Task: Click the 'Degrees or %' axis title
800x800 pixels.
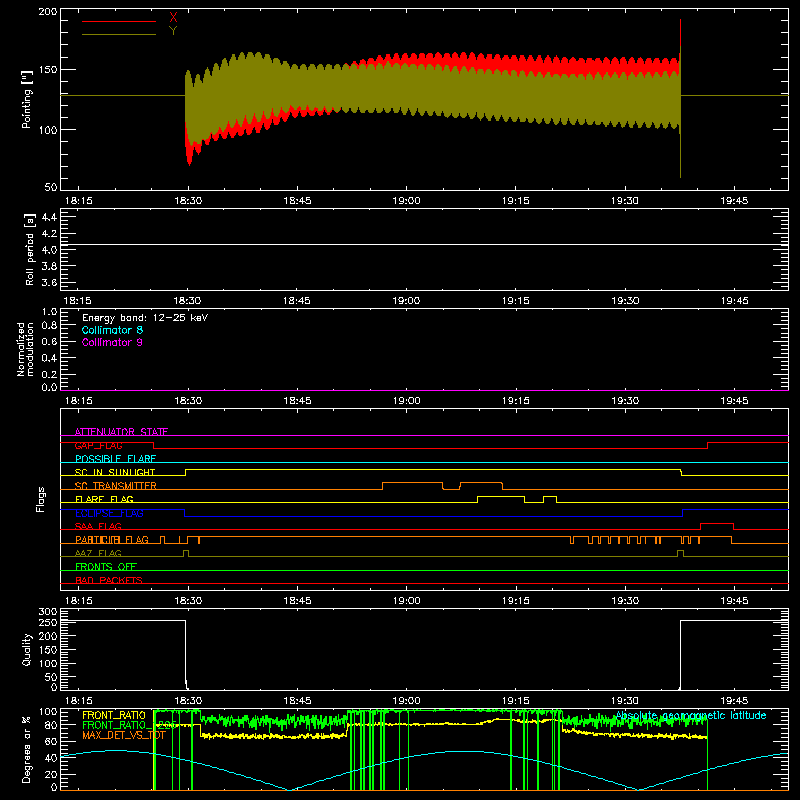Action: (x=27, y=749)
